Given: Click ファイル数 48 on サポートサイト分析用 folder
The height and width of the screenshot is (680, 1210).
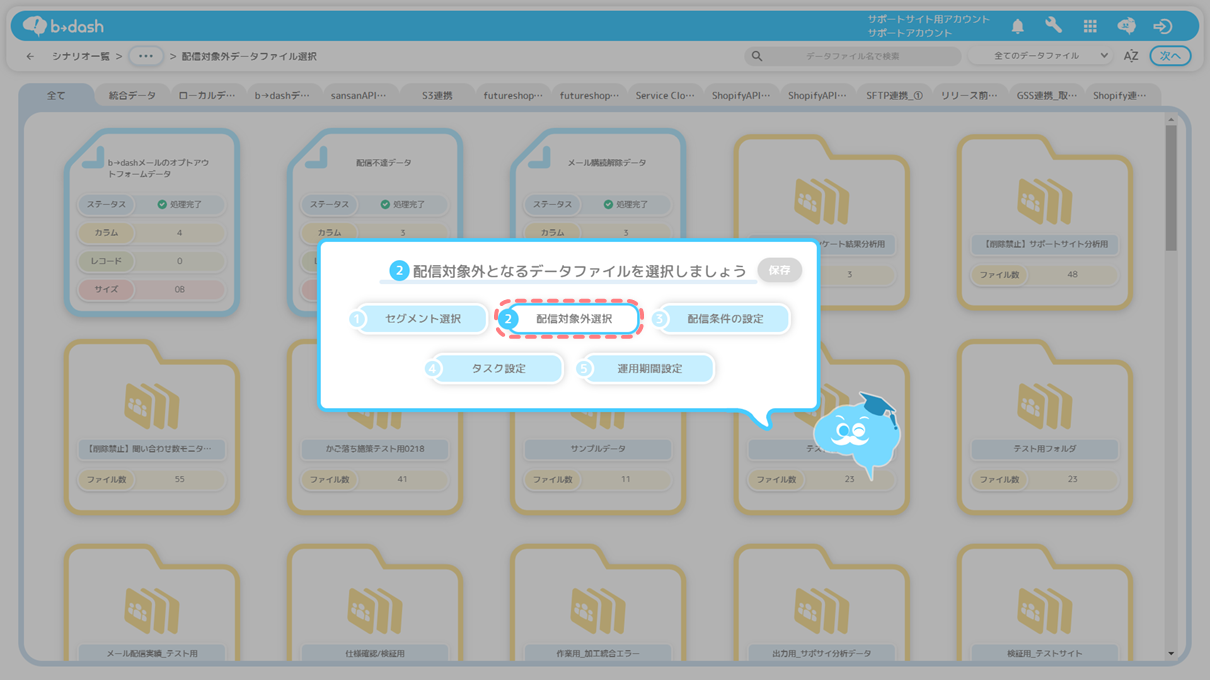Looking at the screenshot, I should (1044, 274).
